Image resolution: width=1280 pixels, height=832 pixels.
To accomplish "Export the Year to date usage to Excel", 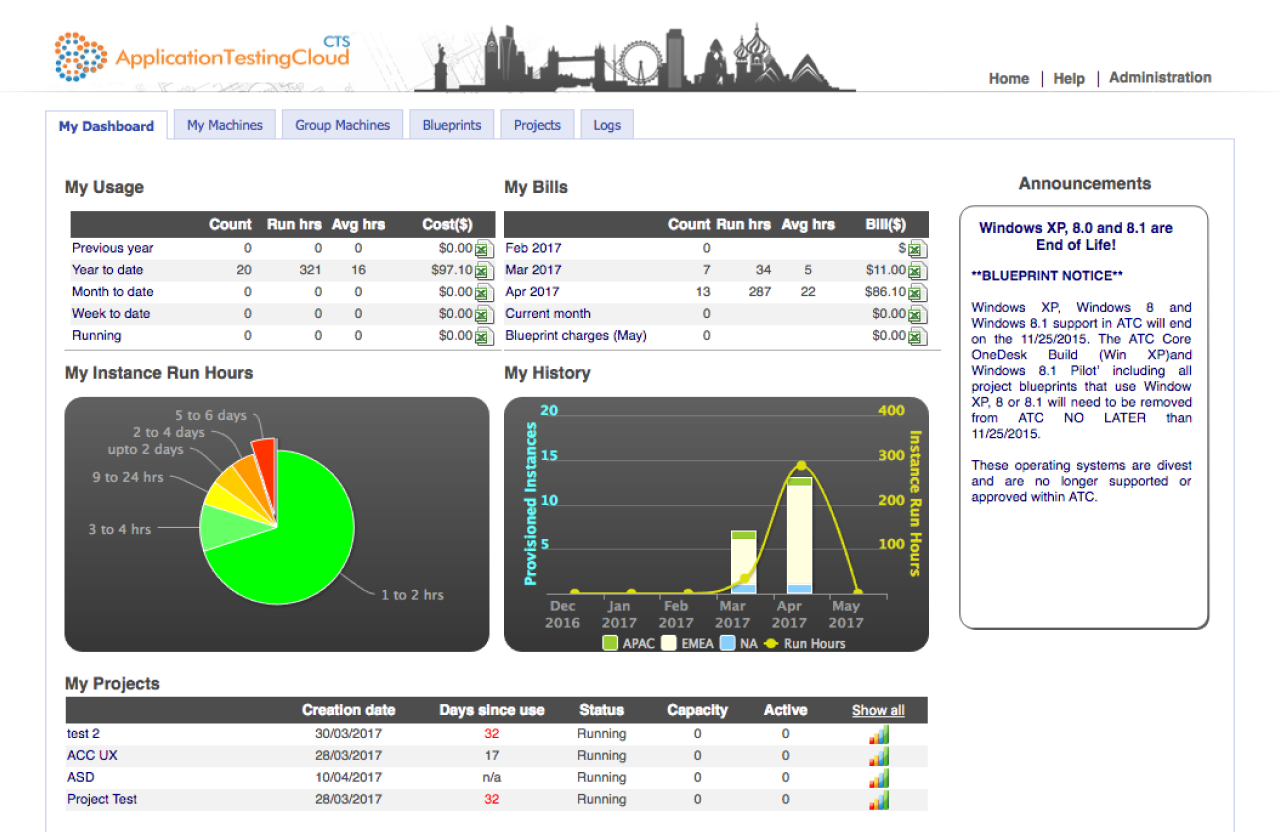I will click(483, 271).
